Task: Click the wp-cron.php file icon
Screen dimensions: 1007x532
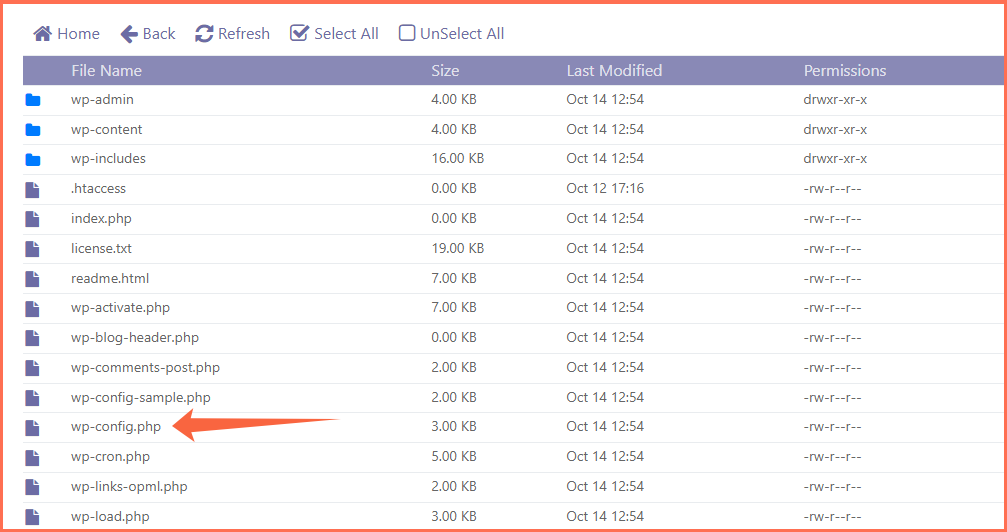Action: pos(32,457)
